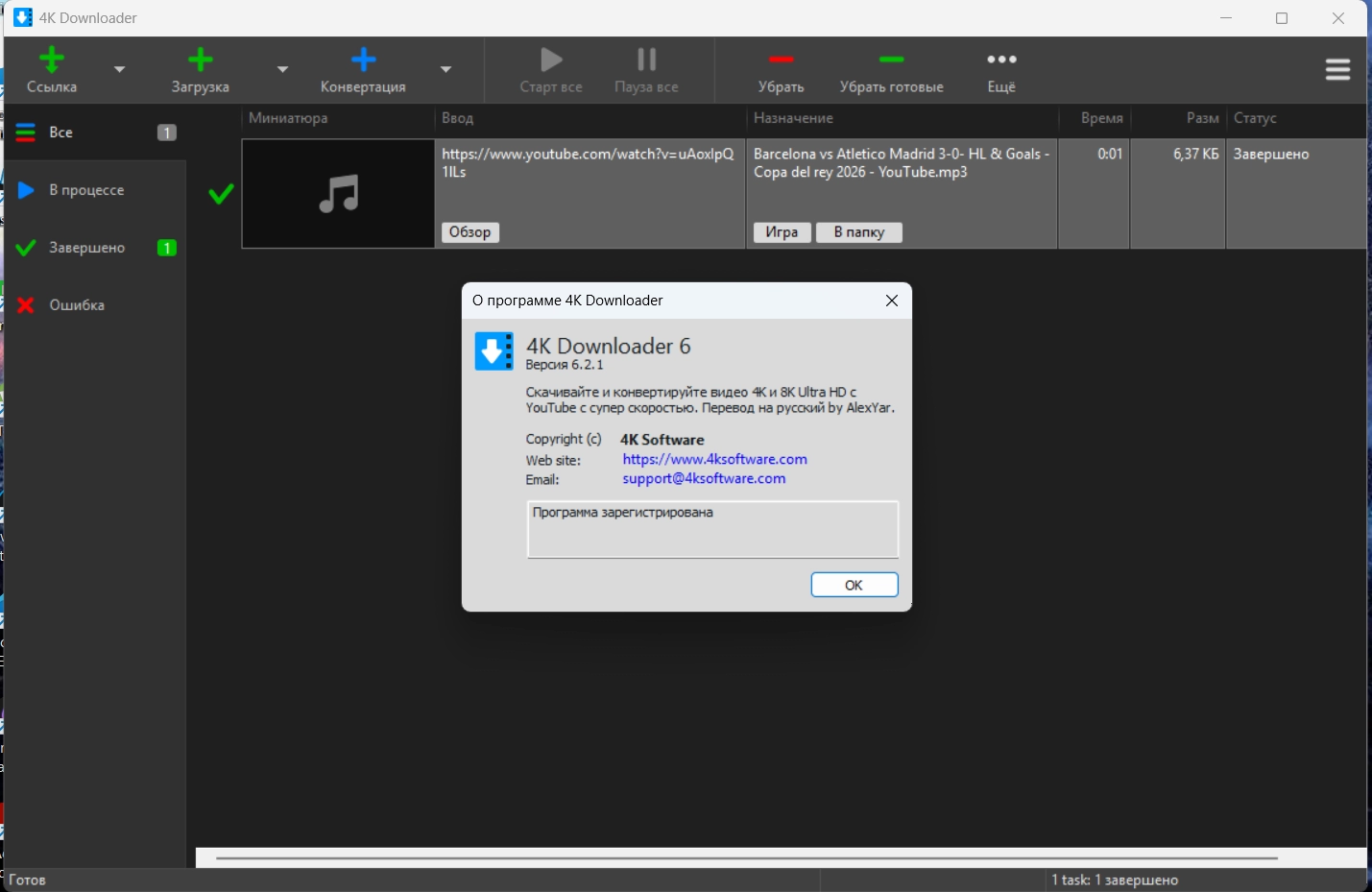Click the Время column header
The width and height of the screenshot is (1372, 892).
pyautogui.click(x=1095, y=118)
